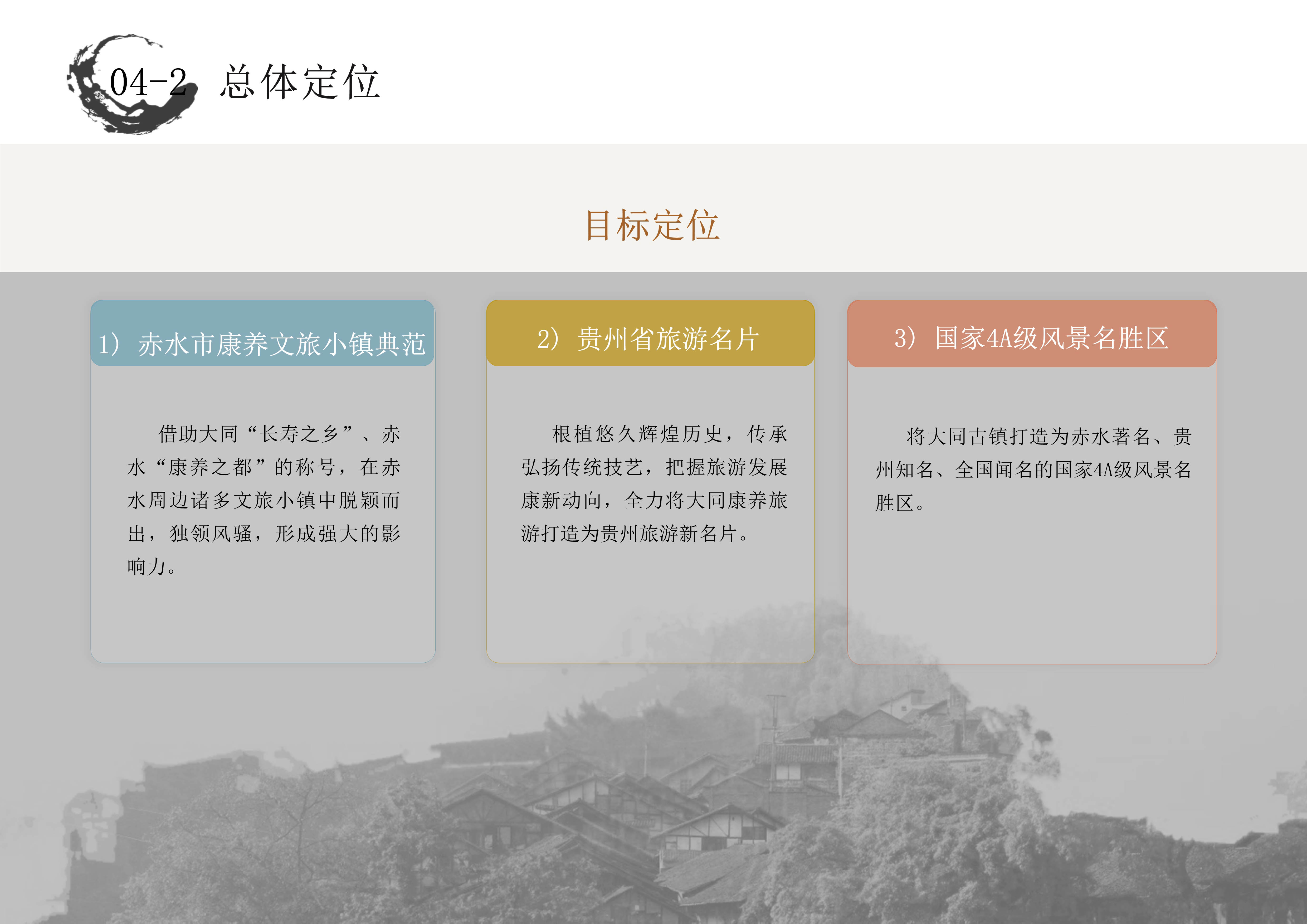The width and height of the screenshot is (1307, 924).
Task: Click the paragraph starting 借助大同“长寿之乡”
Action: point(264,500)
